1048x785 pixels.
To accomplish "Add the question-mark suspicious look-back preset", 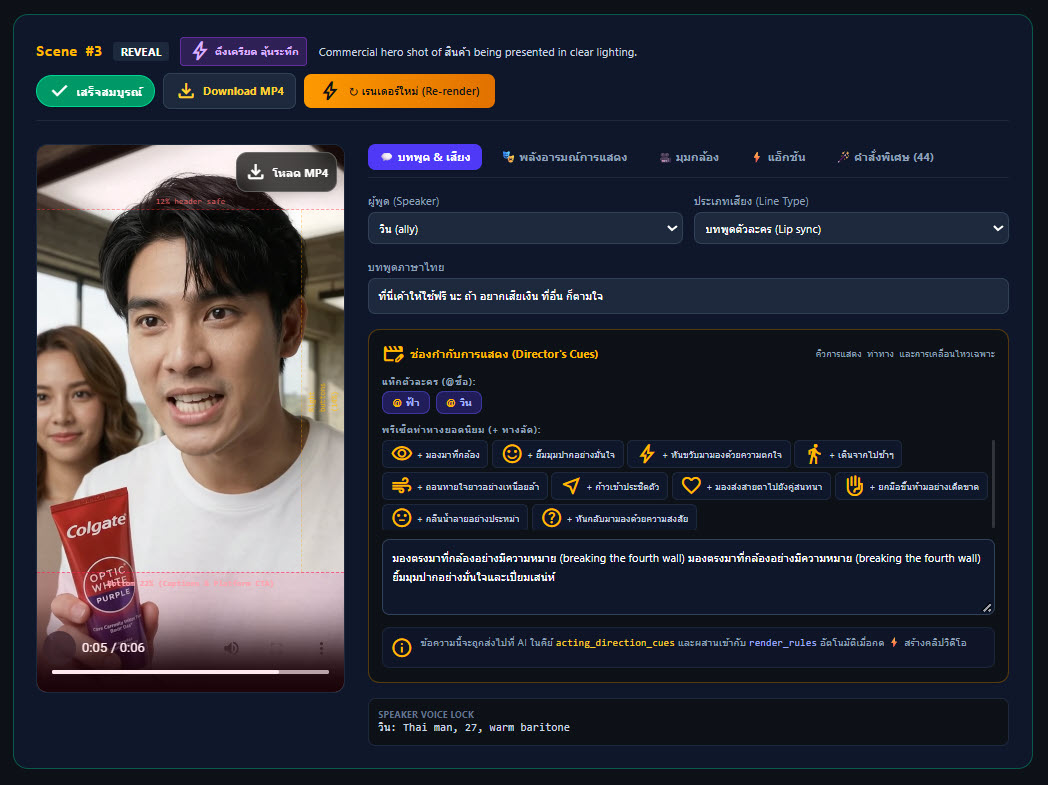I will (x=614, y=518).
